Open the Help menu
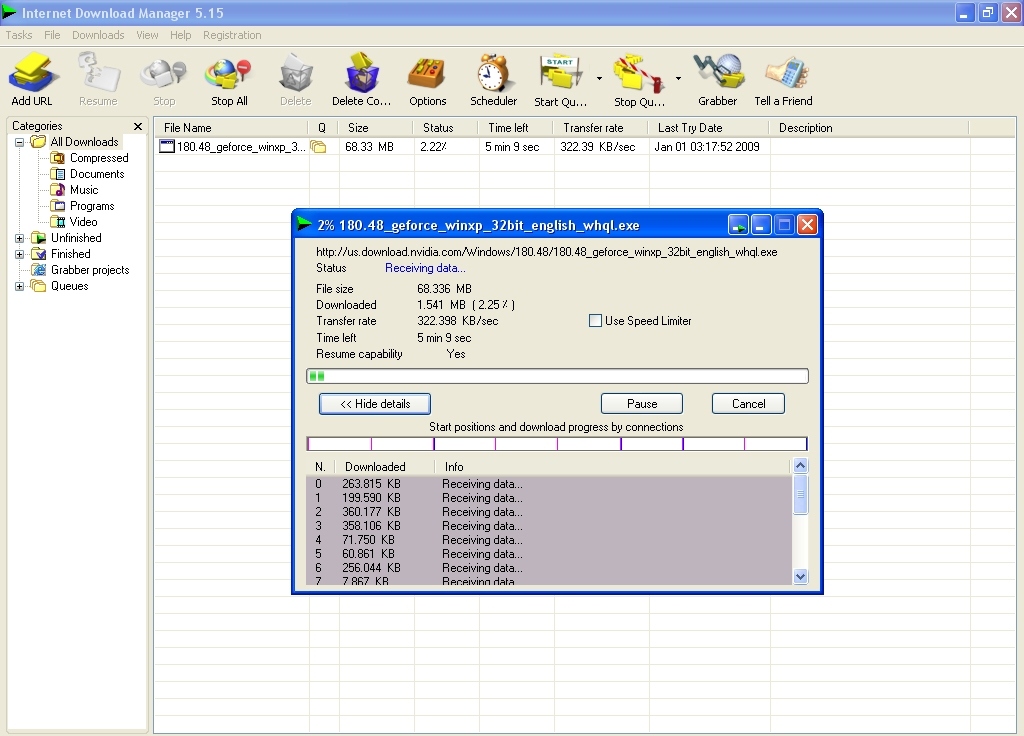The image size is (1024, 736). click(x=180, y=35)
